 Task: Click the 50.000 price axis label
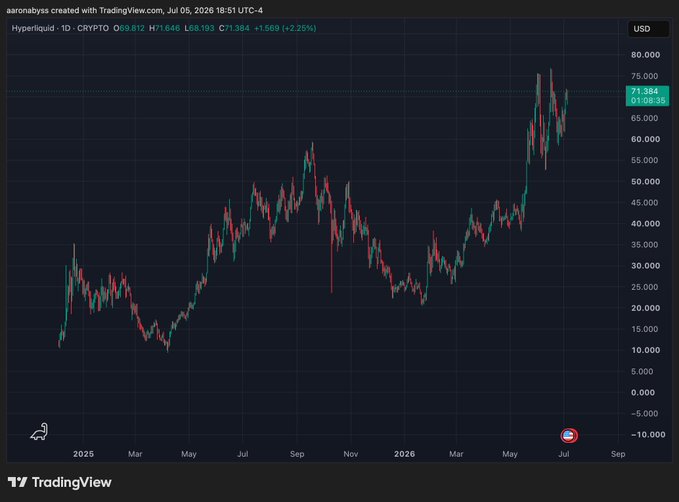click(x=645, y=181)
